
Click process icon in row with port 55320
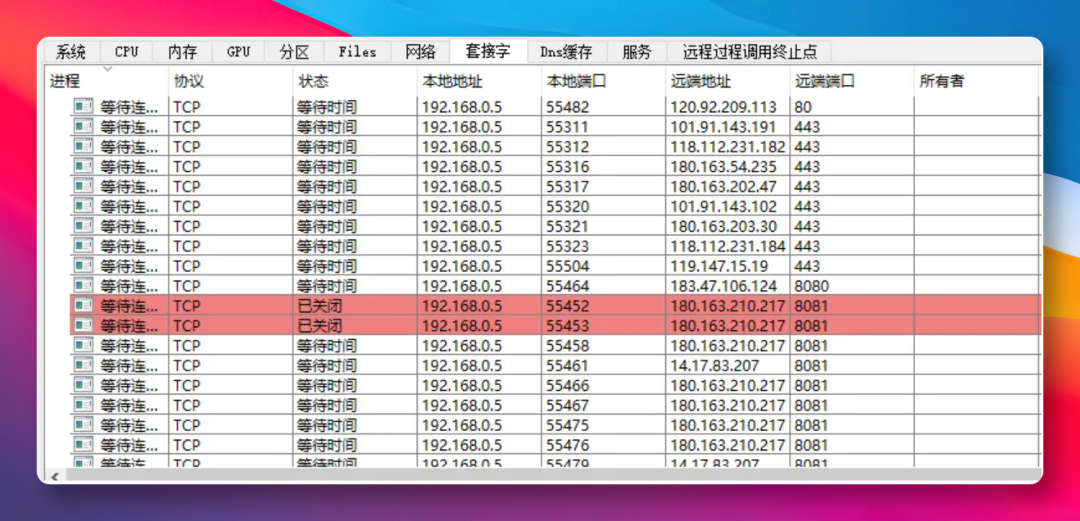(x=83, y=206)
